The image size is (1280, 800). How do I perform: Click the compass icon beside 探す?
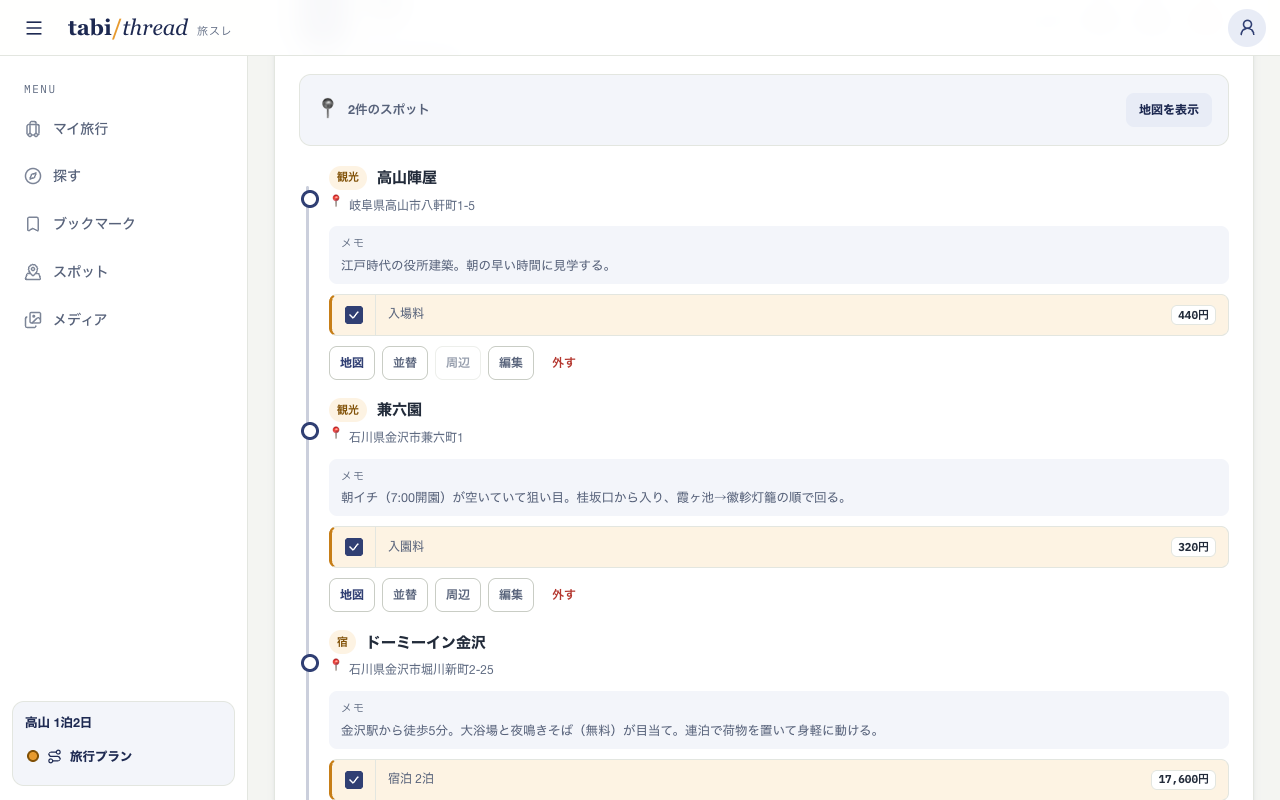(33, 176)
